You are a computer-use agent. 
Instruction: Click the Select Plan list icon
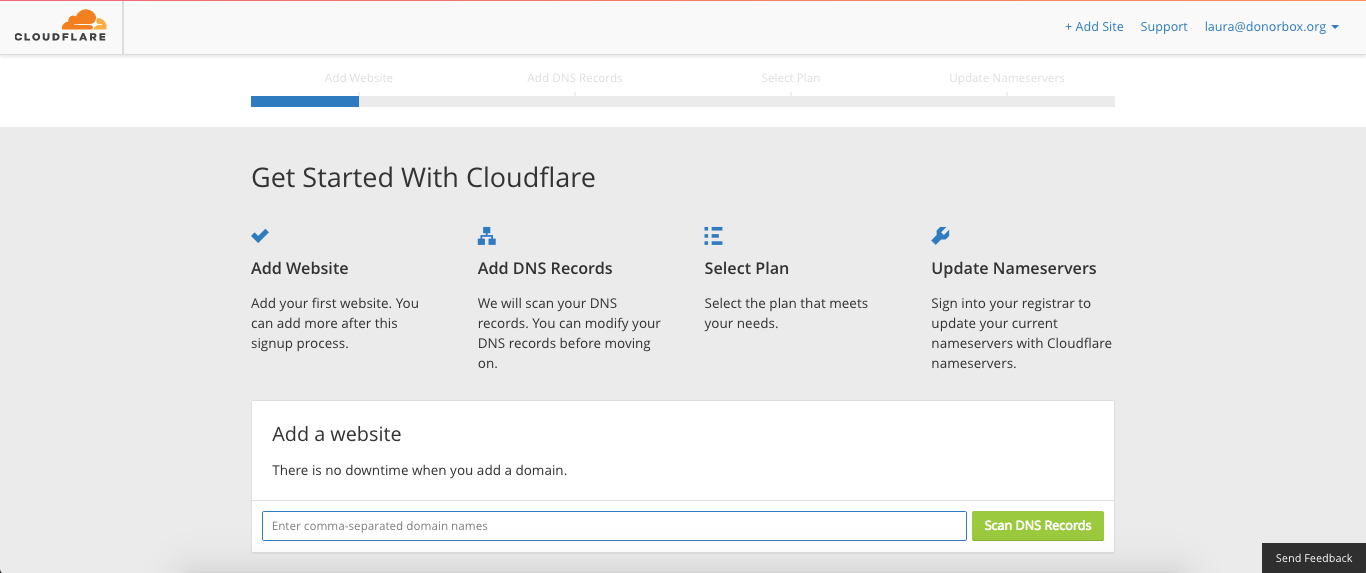coord(713,236)
